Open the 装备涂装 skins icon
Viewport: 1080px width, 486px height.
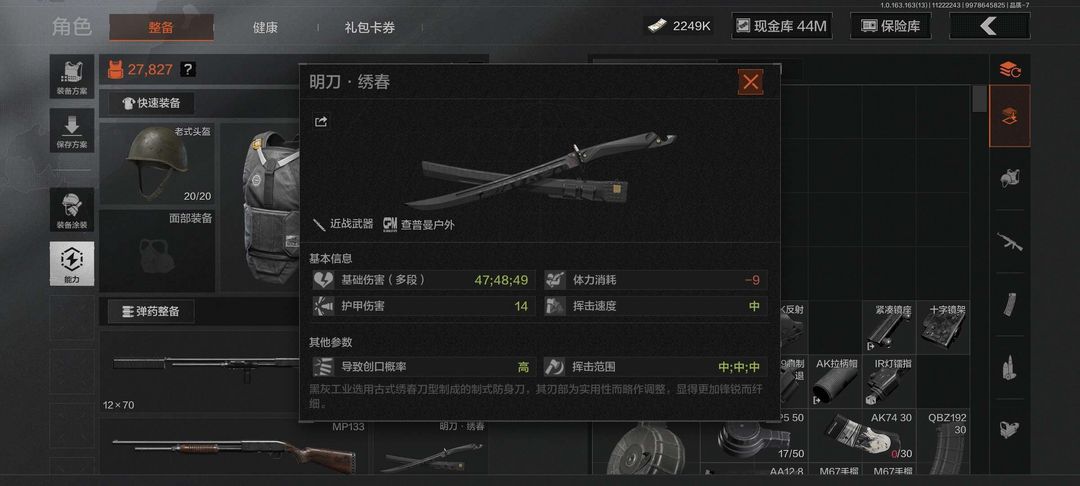(72, 209)
